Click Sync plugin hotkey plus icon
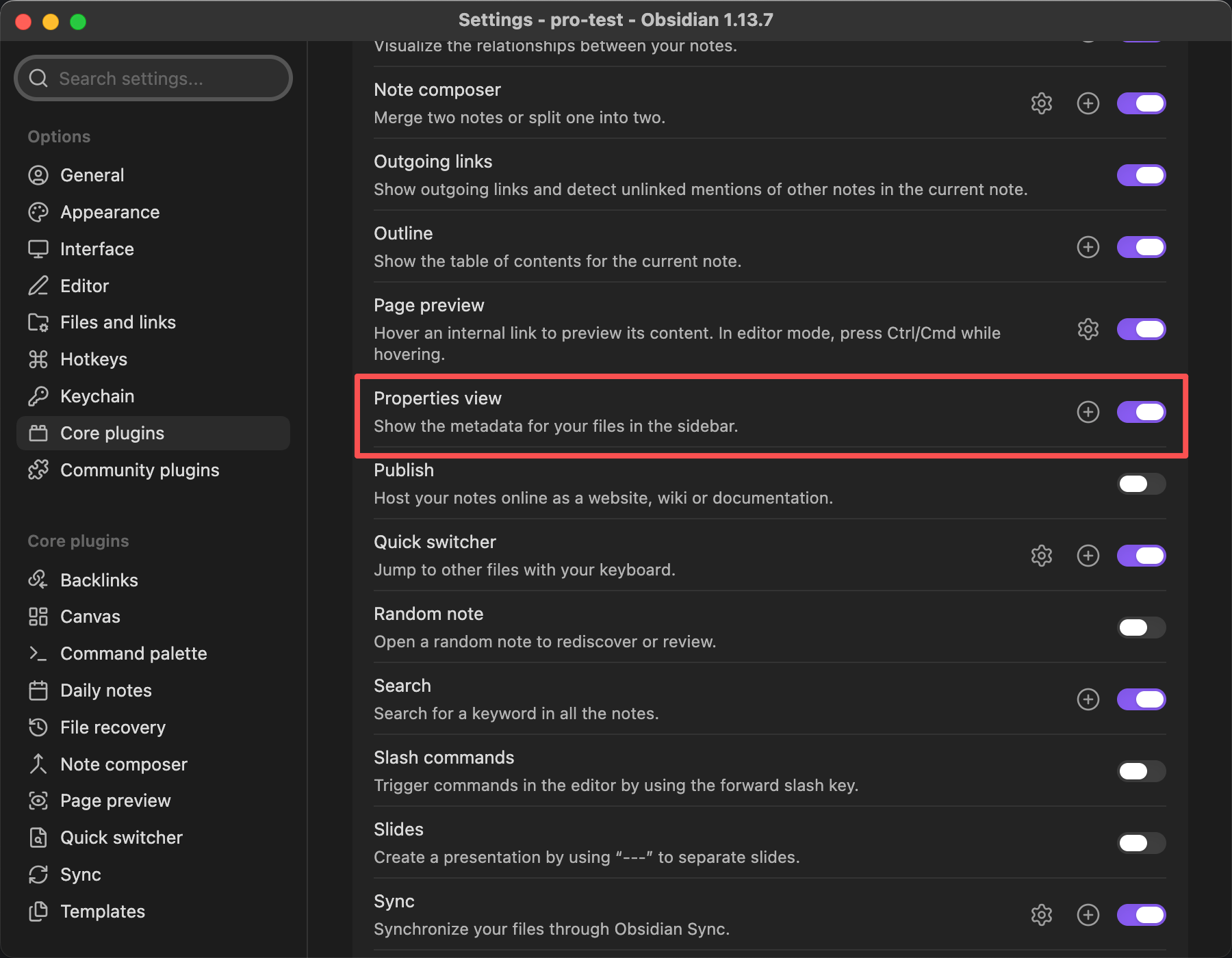The image size is (1232, 958). click(1088, 915)
